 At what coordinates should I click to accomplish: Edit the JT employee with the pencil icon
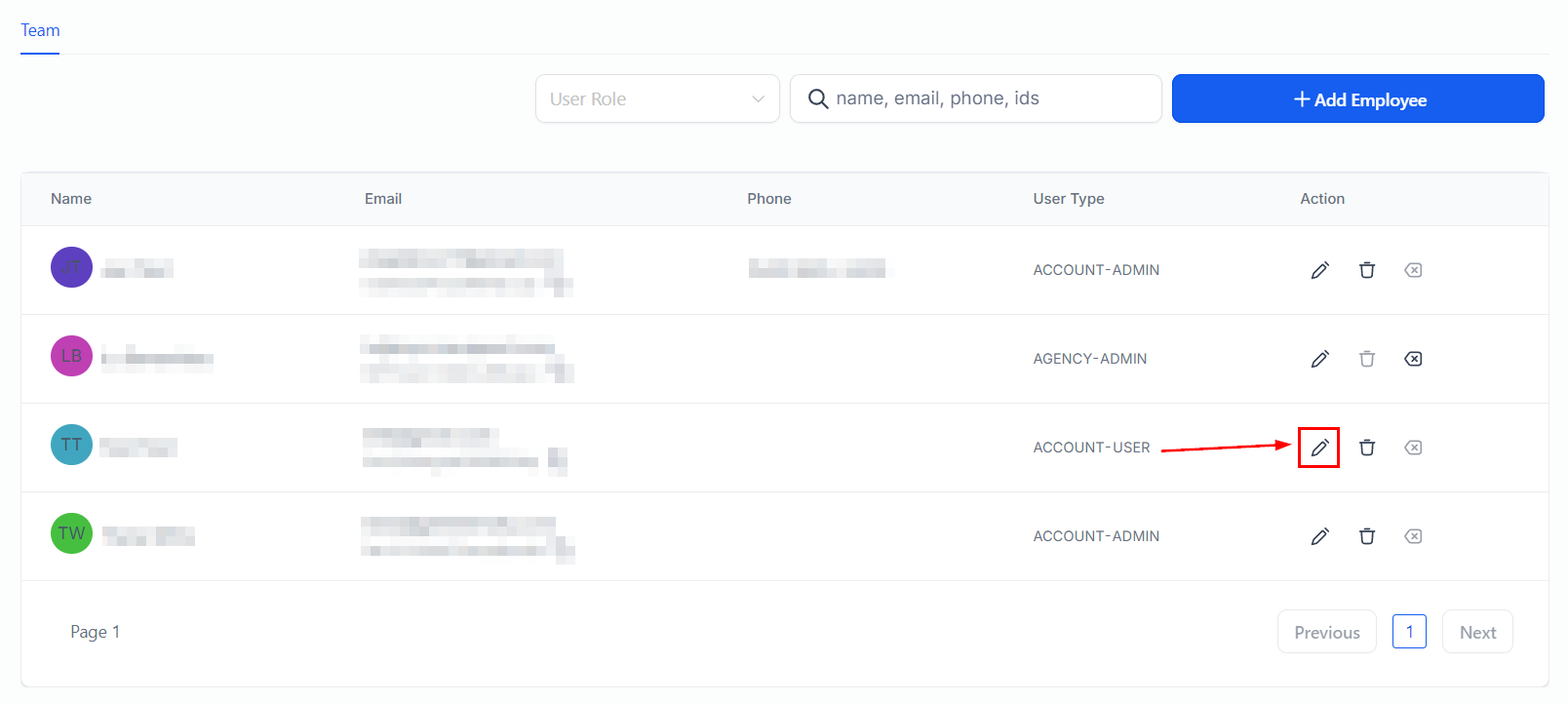1319,270
